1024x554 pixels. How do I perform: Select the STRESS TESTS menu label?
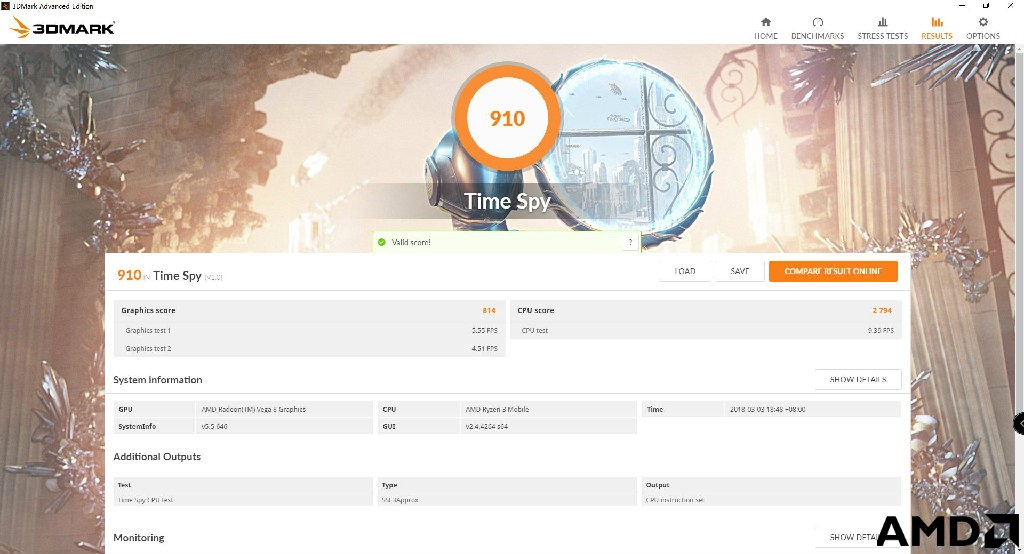[x=882, y=36]
